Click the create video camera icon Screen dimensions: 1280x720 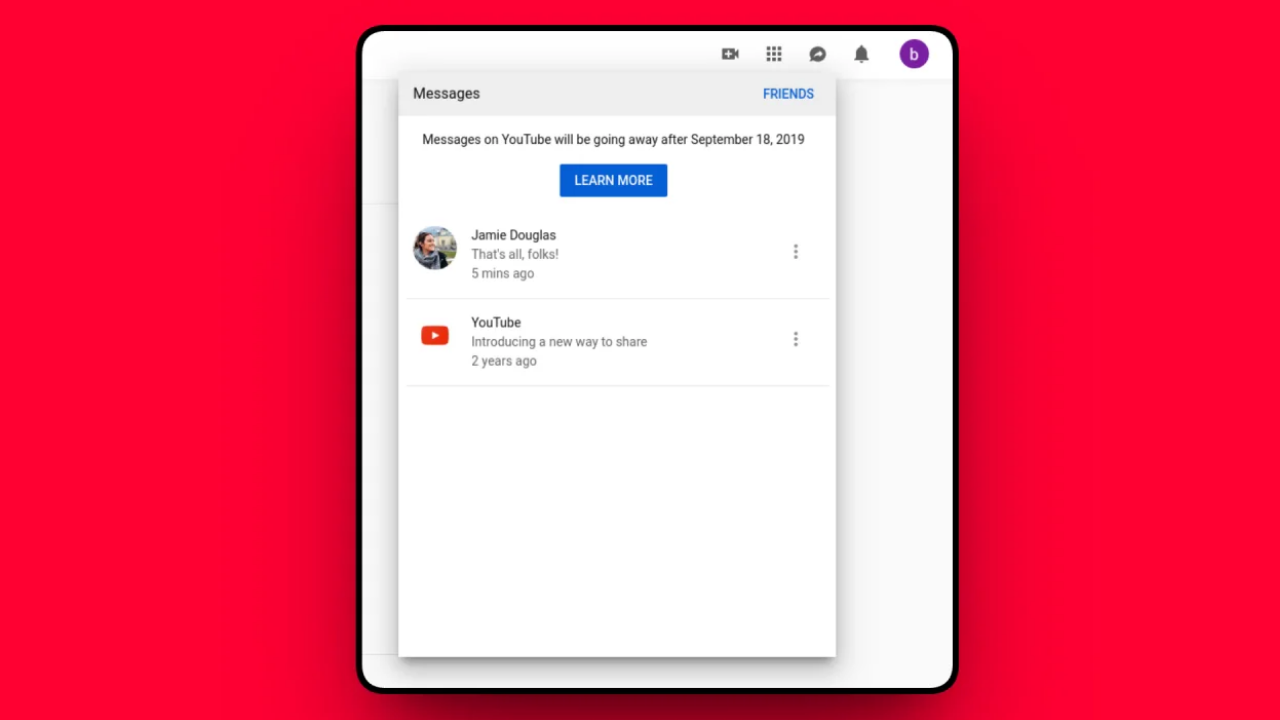click(730, 54)
